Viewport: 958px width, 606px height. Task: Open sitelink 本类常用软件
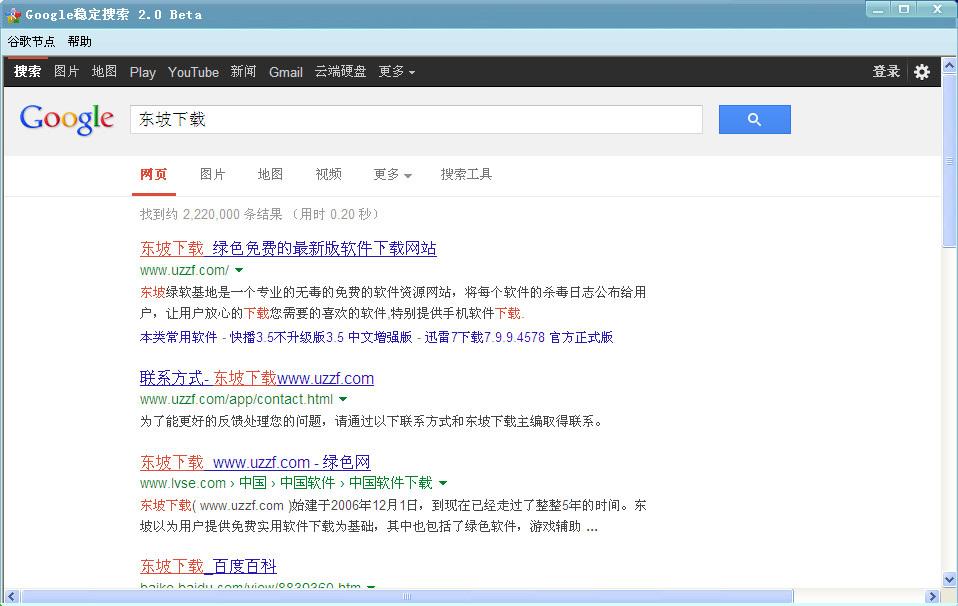(x=178, y=337)
